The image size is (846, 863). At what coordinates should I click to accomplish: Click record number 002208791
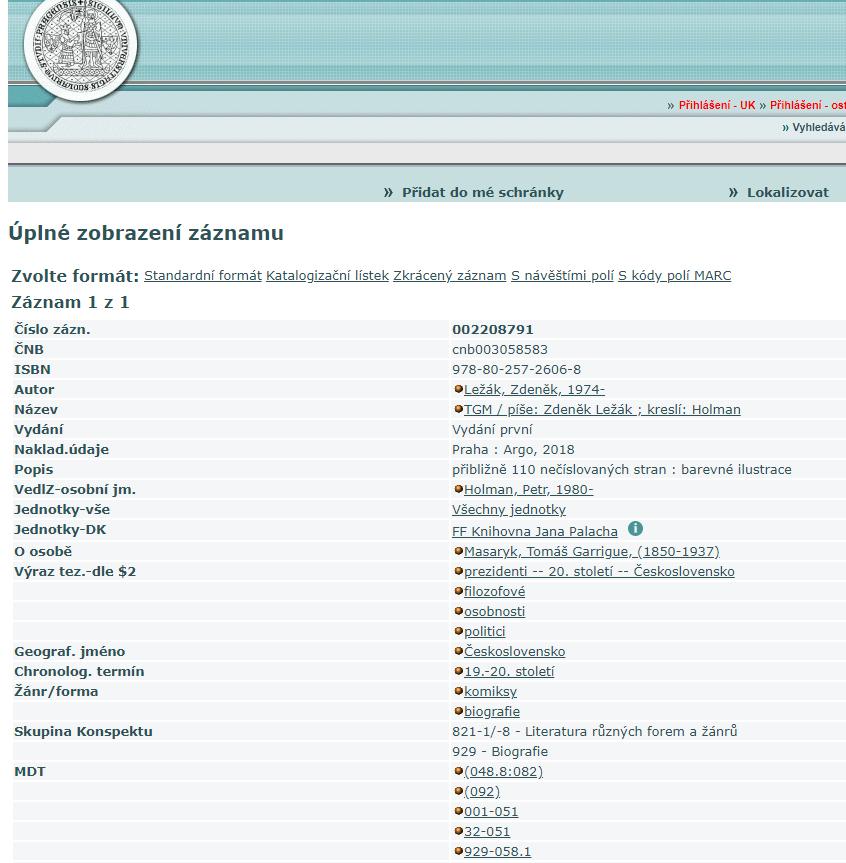coord(493,330)
